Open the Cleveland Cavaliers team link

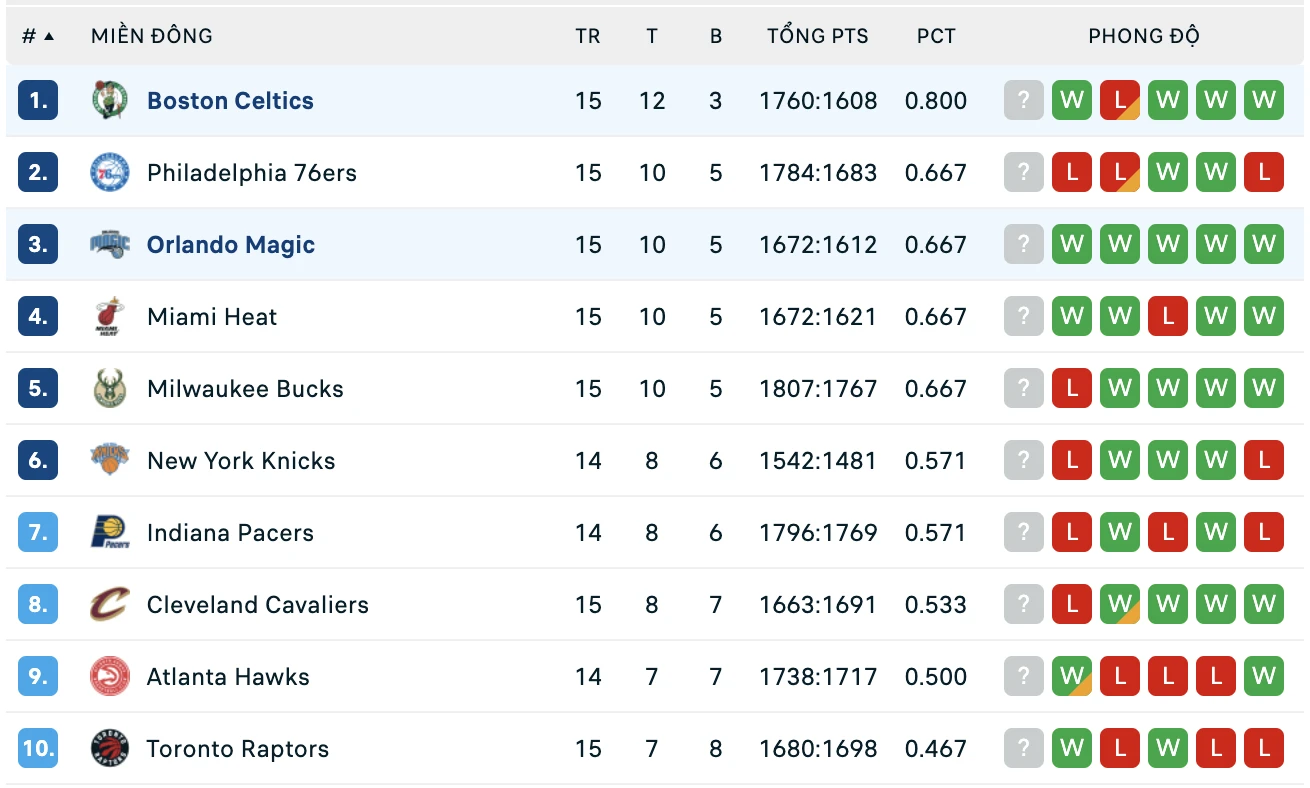pos(258,605)
